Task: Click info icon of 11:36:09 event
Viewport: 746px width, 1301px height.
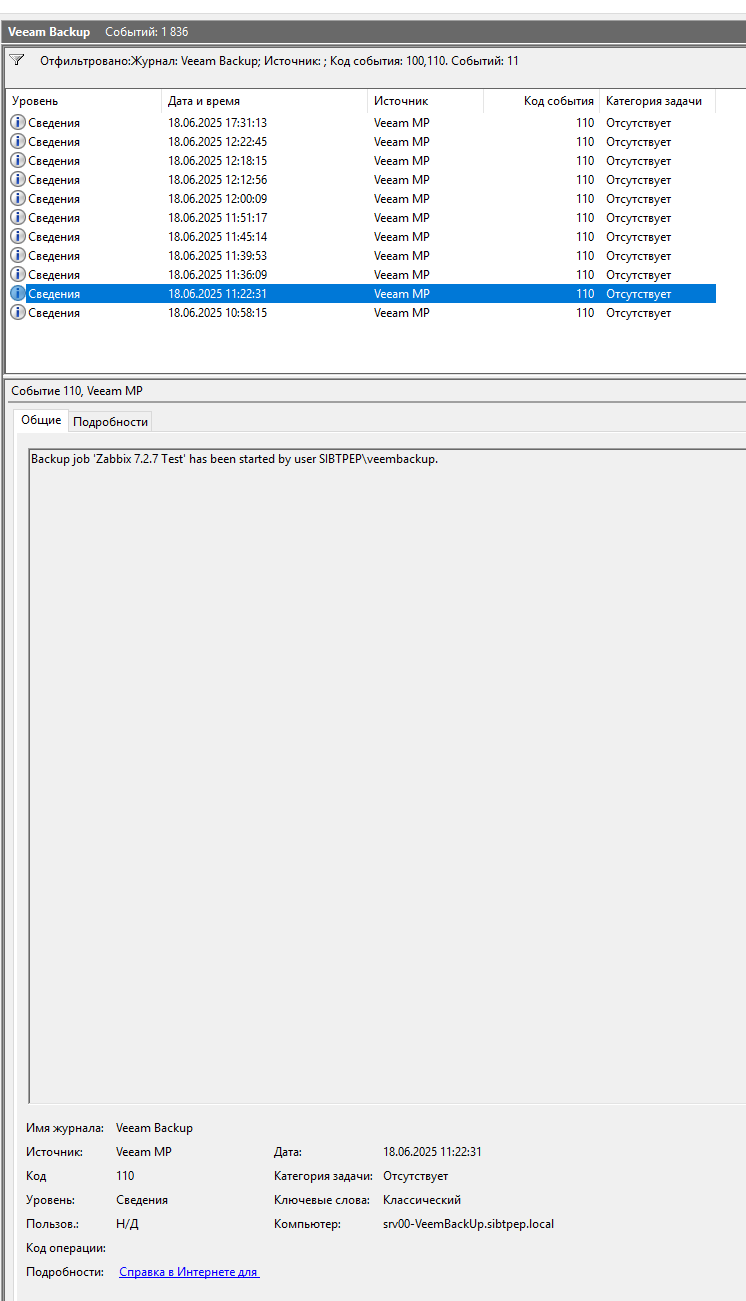Action: coord(18,274)
